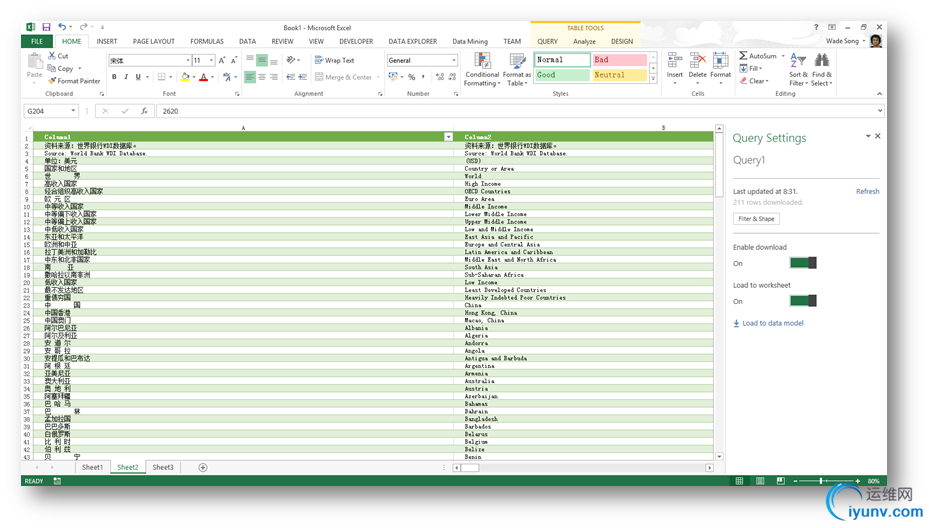Screen dimensions: 929x528
Task: Switch to the QUERY tab
Action: [547, 41]
